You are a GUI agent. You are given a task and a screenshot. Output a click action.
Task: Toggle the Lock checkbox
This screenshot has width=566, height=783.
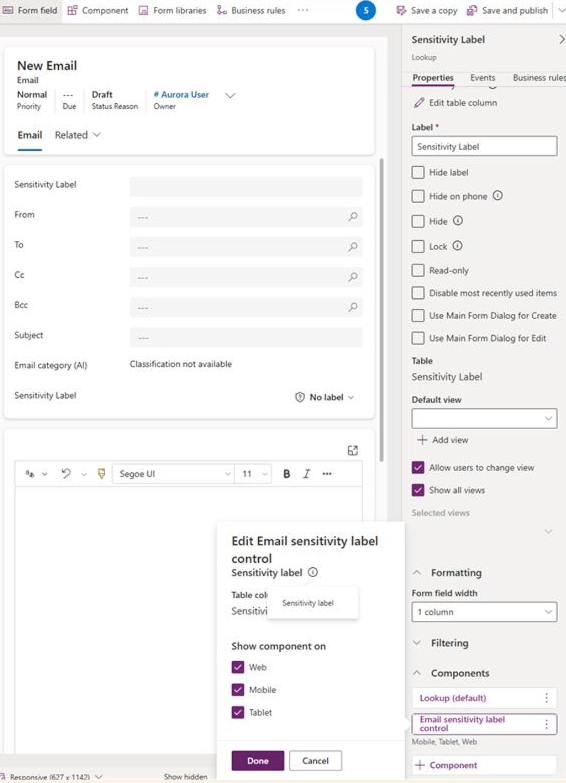[418, 246]
